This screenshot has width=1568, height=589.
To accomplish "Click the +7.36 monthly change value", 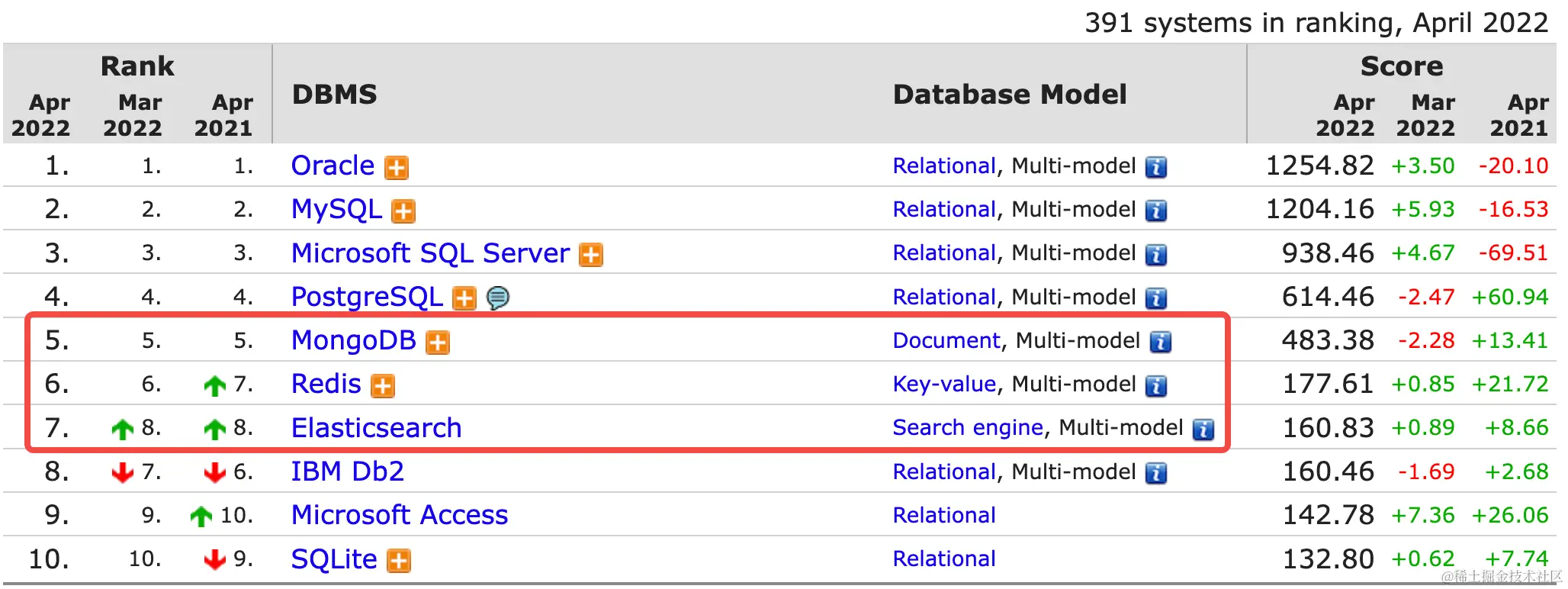I will [x=1423, y=515].
